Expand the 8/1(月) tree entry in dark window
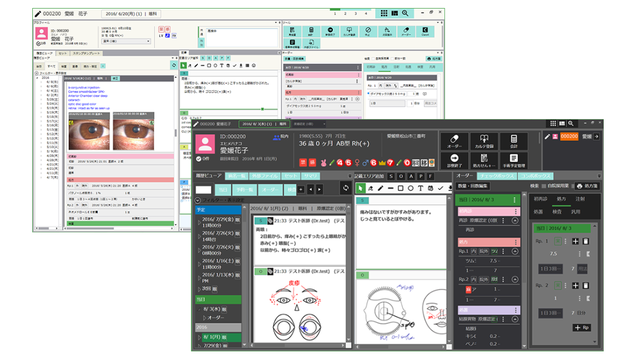 click(x=199, y=338)
